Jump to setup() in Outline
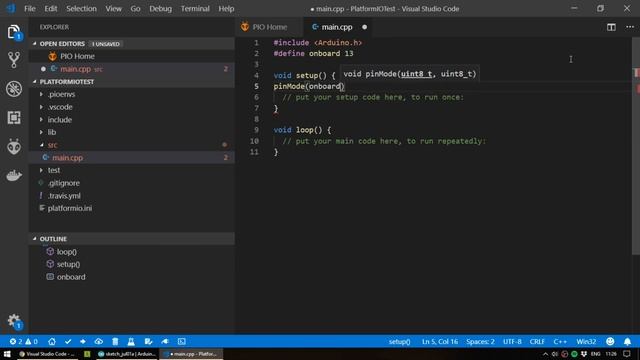 131,264
